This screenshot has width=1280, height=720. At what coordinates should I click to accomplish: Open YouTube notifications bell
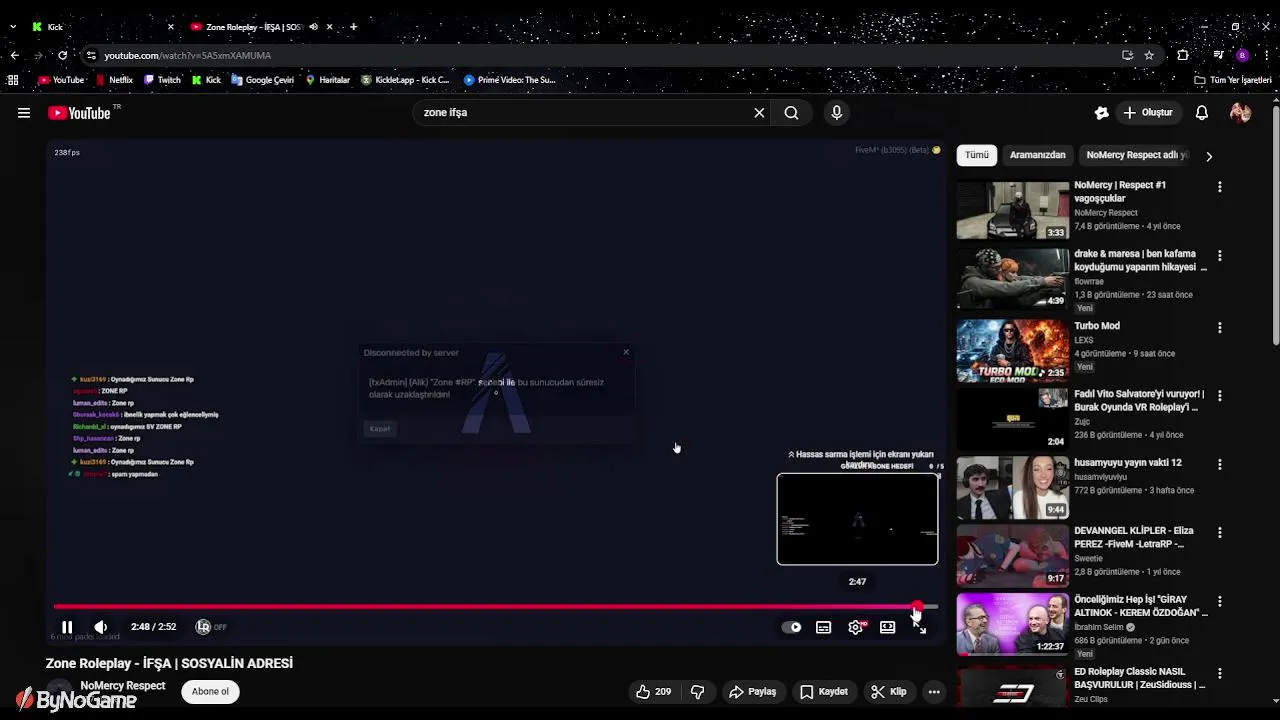point(1202,113)
